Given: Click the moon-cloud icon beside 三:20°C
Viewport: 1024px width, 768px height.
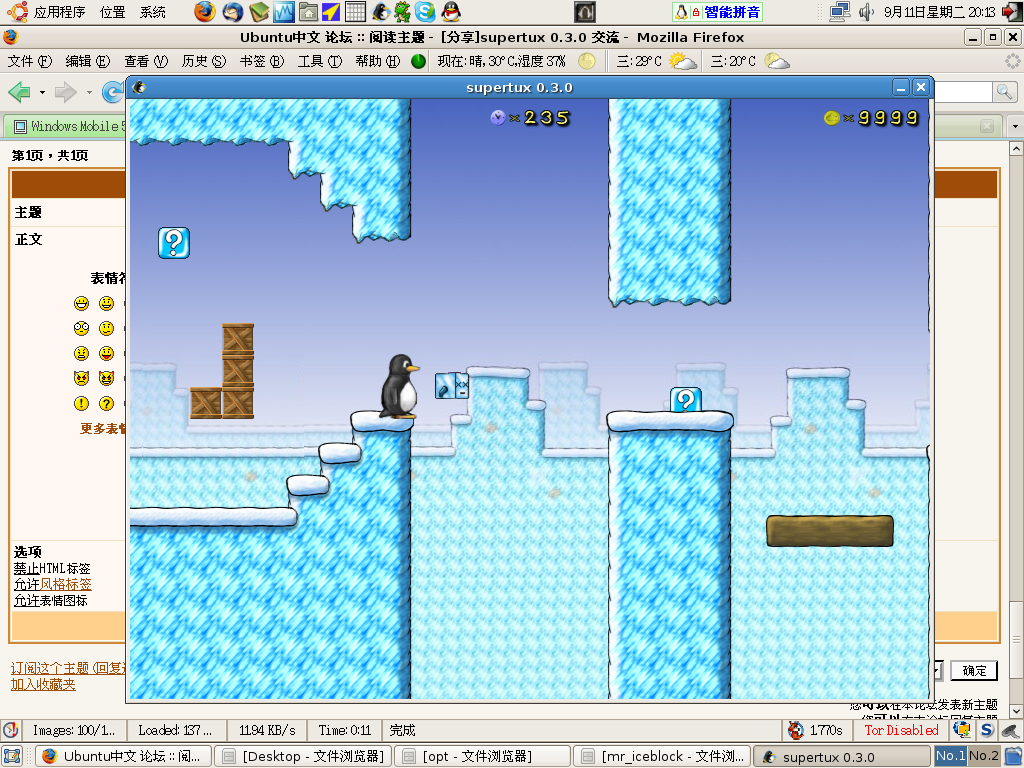Looking at the screenshot, I should tap(777, 61).
